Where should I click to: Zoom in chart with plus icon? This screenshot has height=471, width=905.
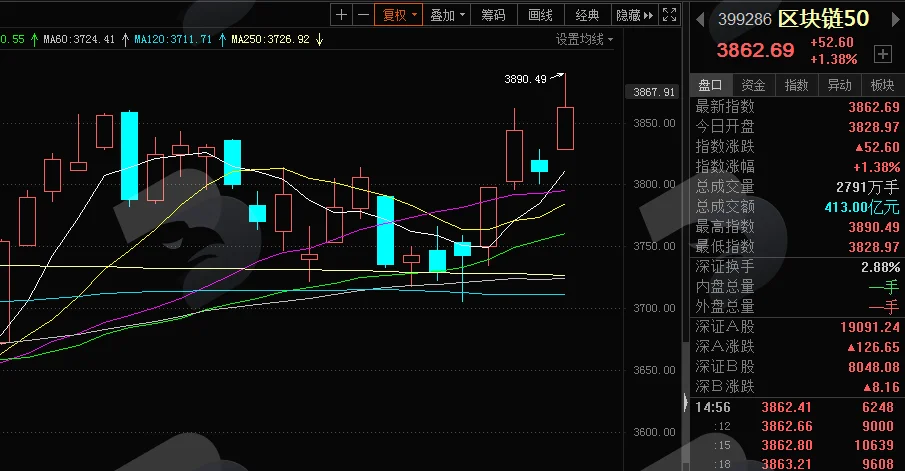point(341,15)
